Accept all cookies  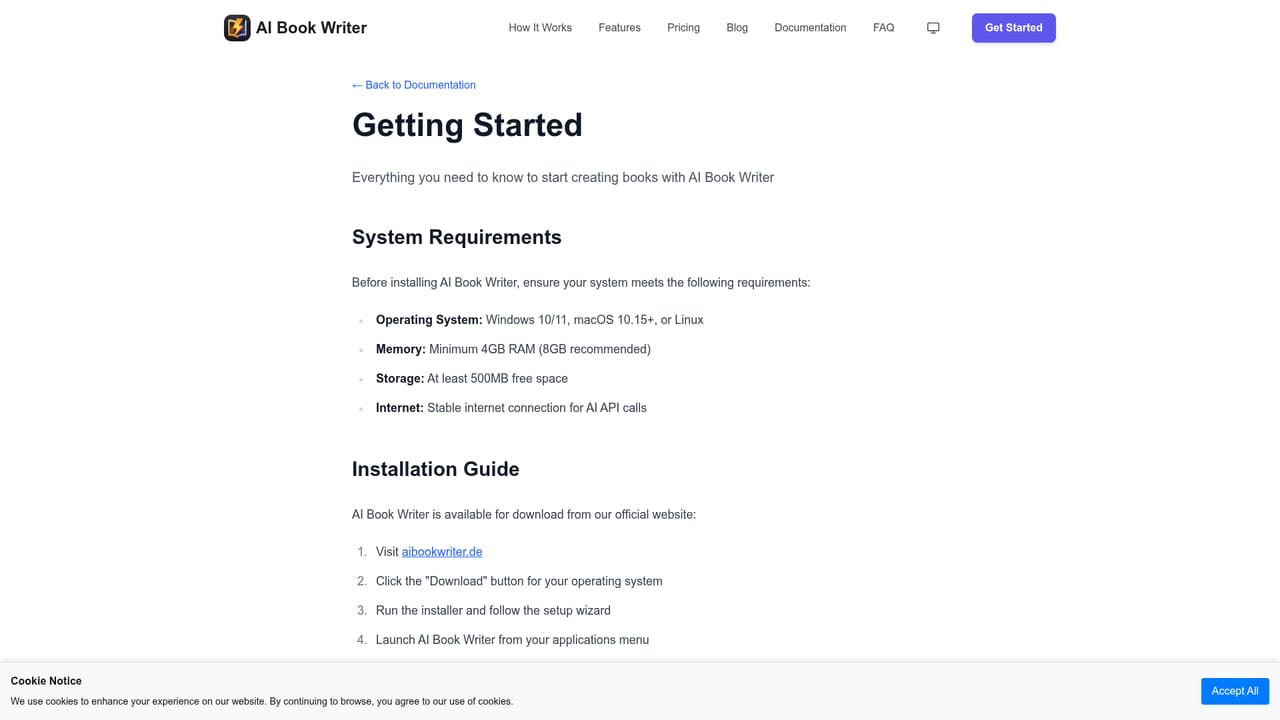[1235, 691]
